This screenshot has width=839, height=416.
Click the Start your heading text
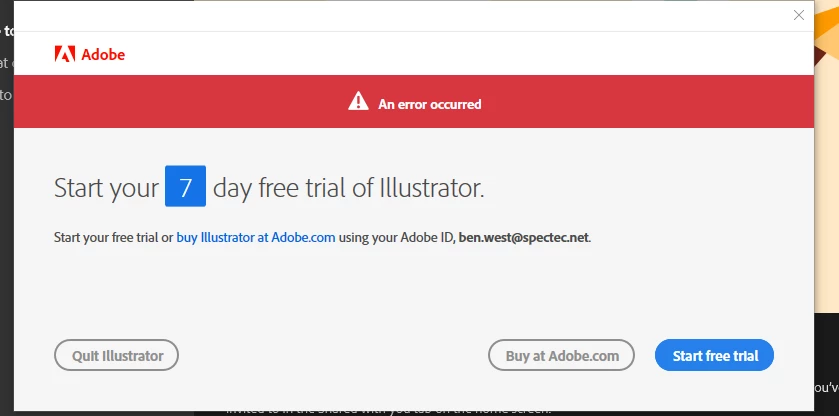pos(106,188)
